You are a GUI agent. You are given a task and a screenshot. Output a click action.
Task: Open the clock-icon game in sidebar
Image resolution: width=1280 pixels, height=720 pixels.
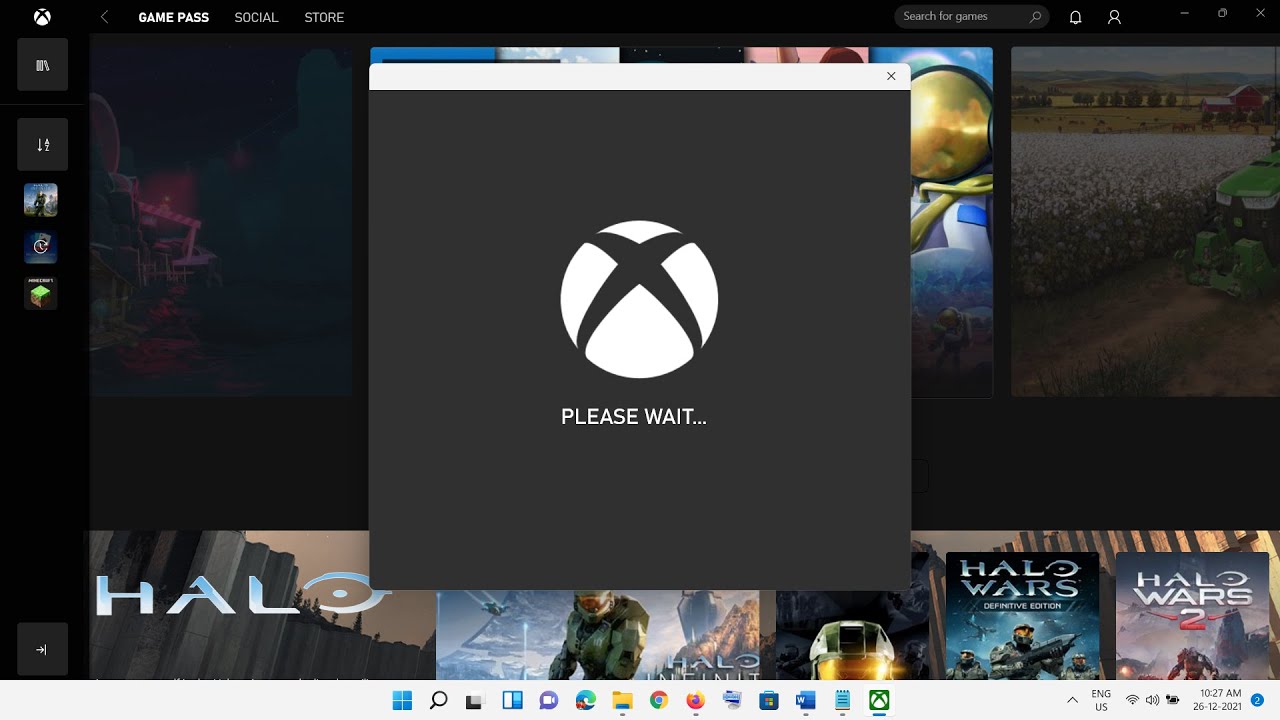[x=41, y=247]
